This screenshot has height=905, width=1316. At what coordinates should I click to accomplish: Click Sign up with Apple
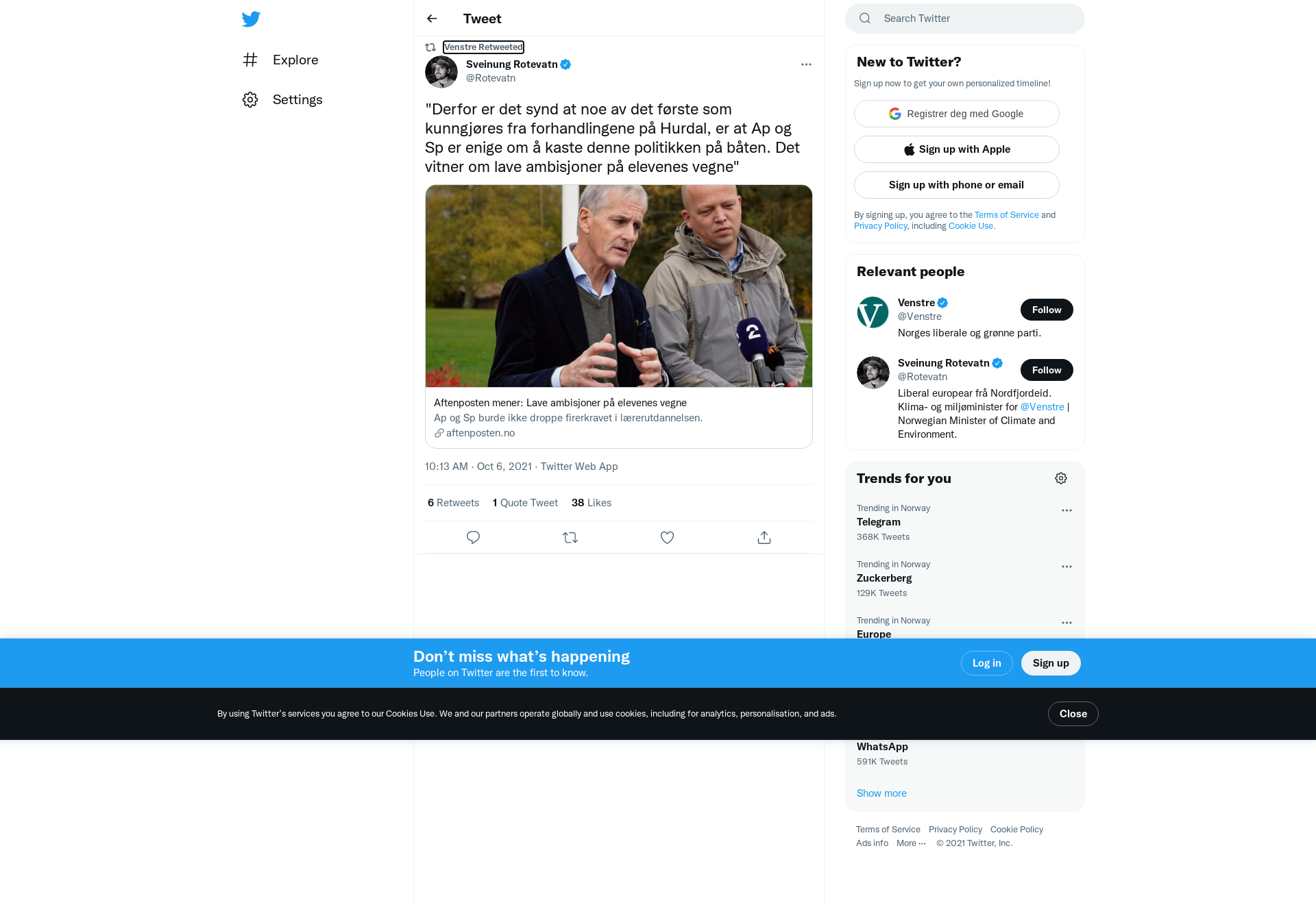(x=957, y=149)
